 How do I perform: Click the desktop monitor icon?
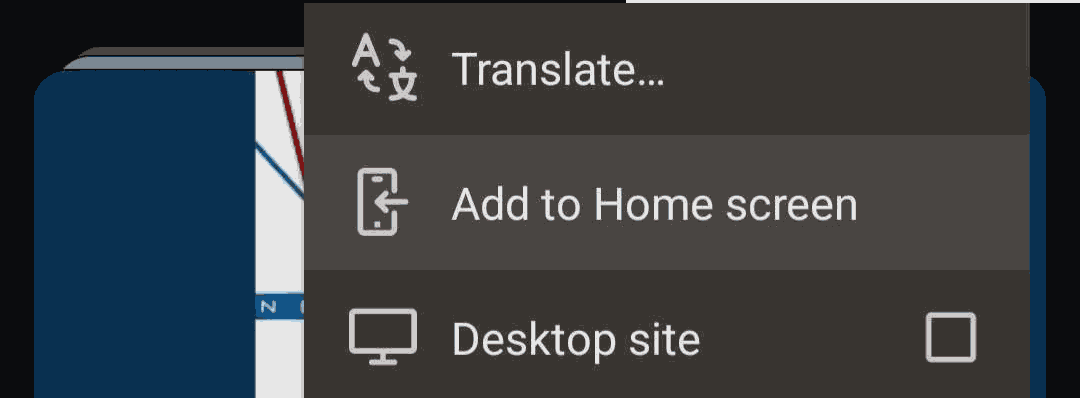coord(382,337)
